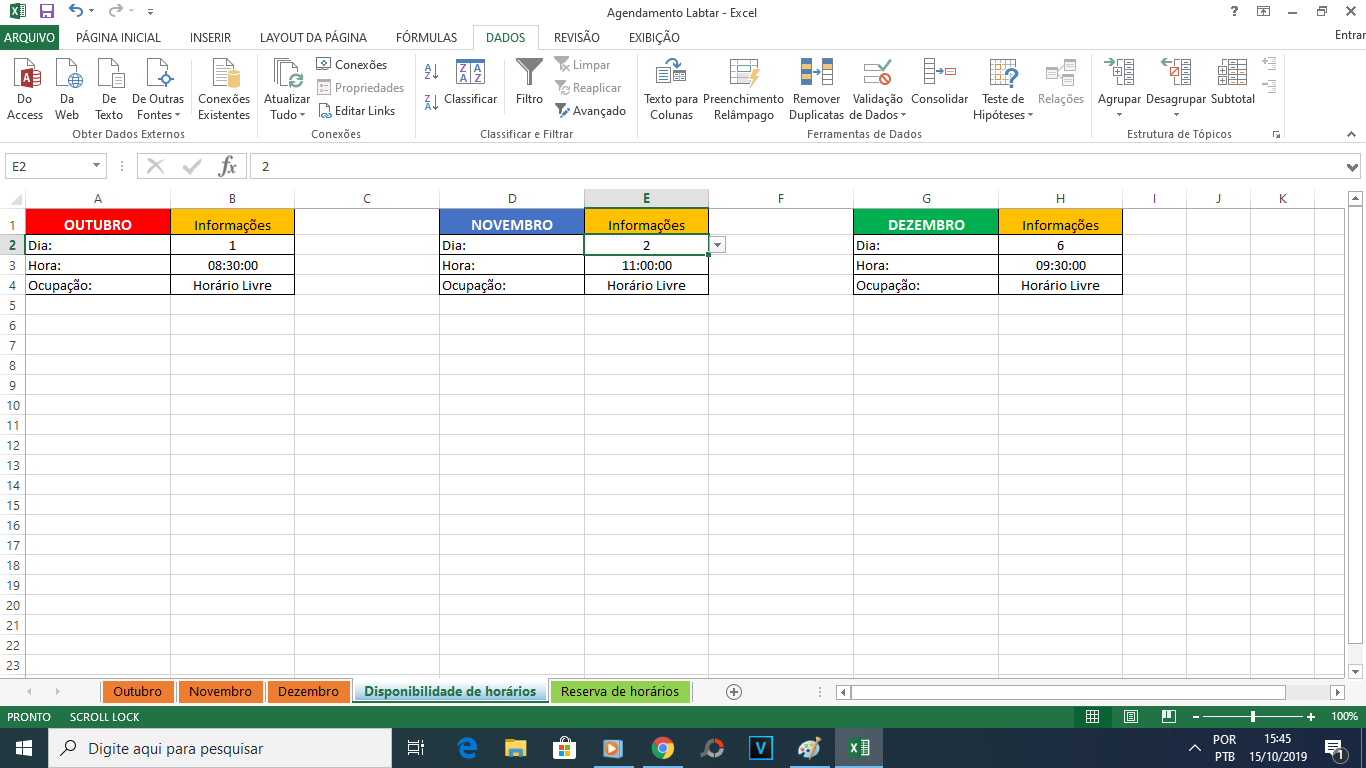Click the Subtotal tool
Viewport: 1366px width, 768px height.
coord(1232,82)
